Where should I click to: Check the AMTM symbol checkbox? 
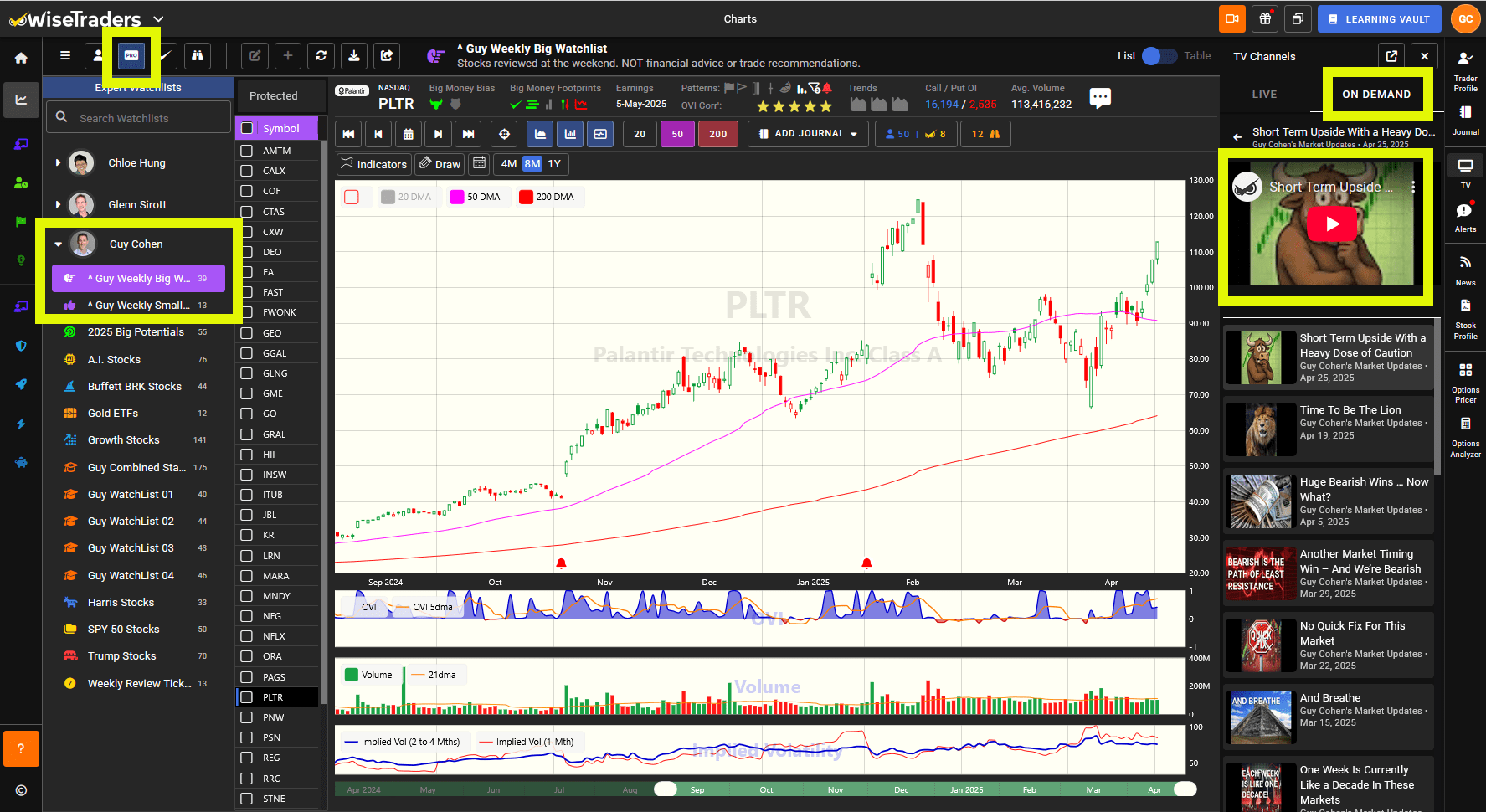click(245, 151)
